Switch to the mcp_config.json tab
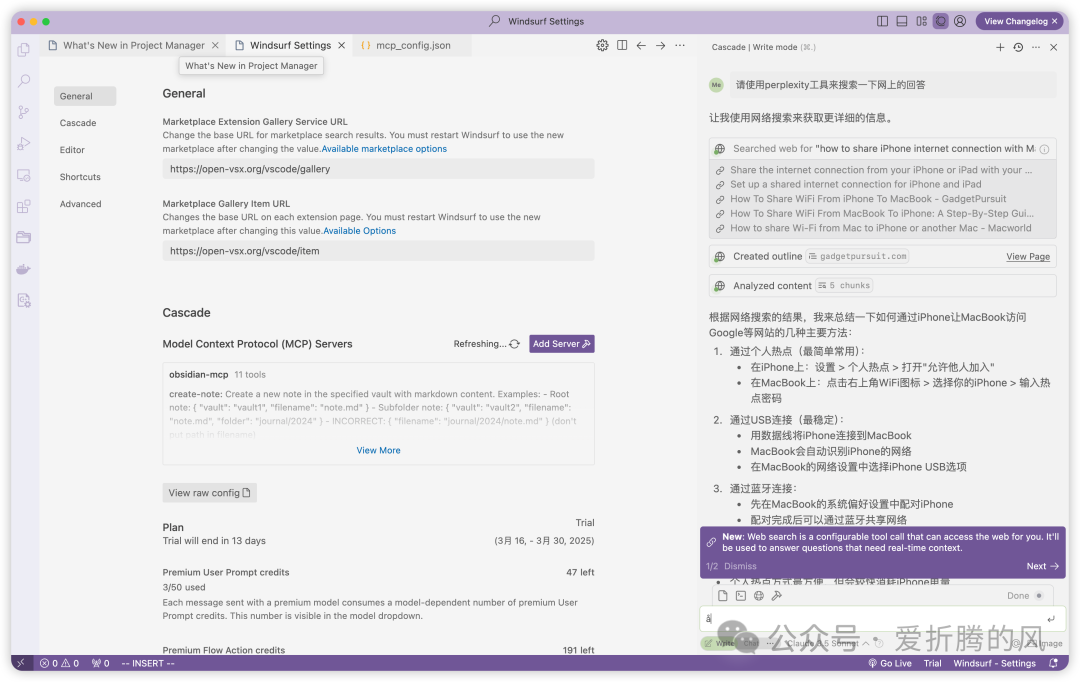Image resolution: width=1080 pixels, height=682 pixels. click(411, 45)
